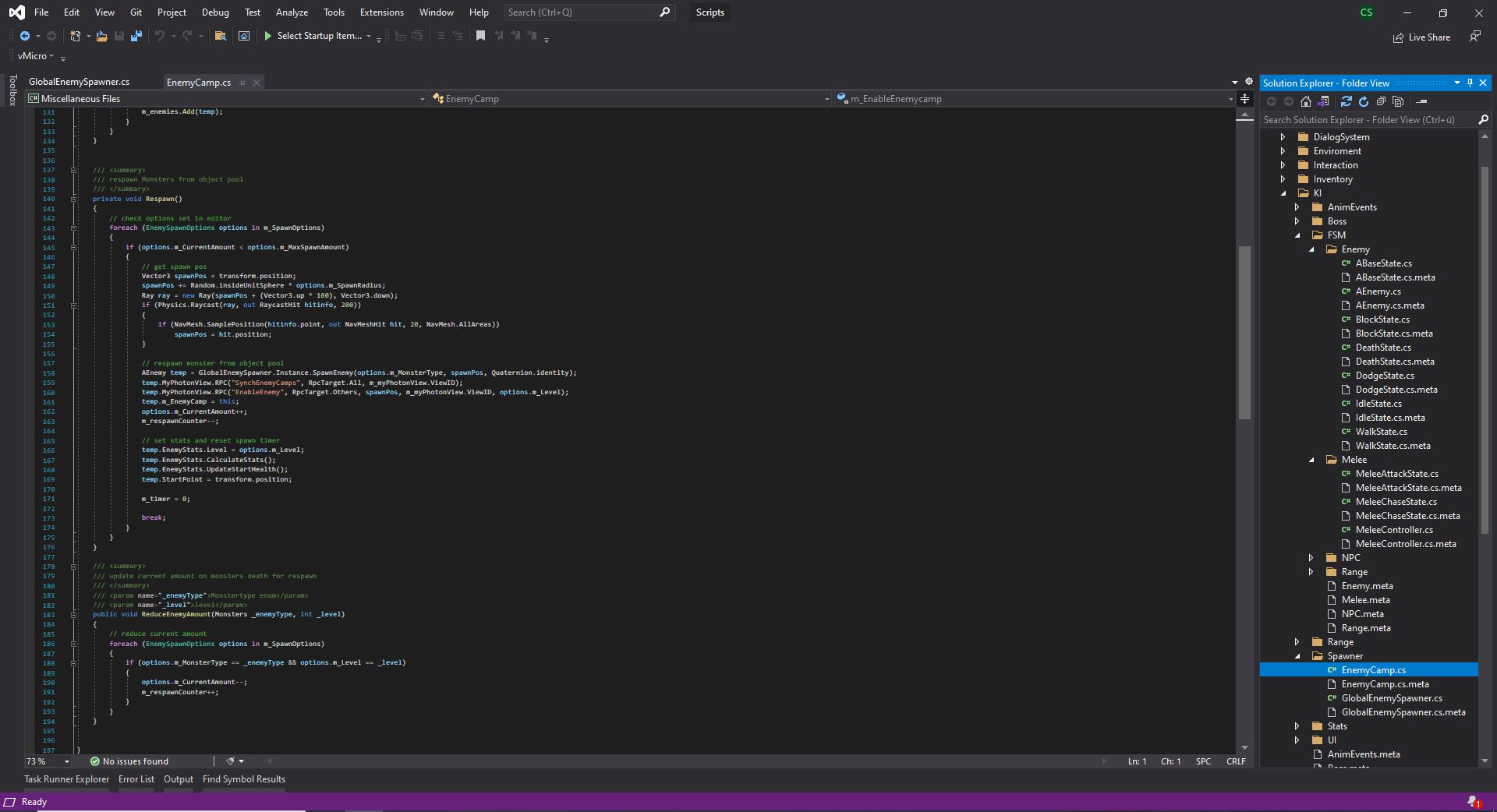Click the SPC indentation indicator
The width and height of the screenshot is (1497, 812).
click(x=1203, y=761)
